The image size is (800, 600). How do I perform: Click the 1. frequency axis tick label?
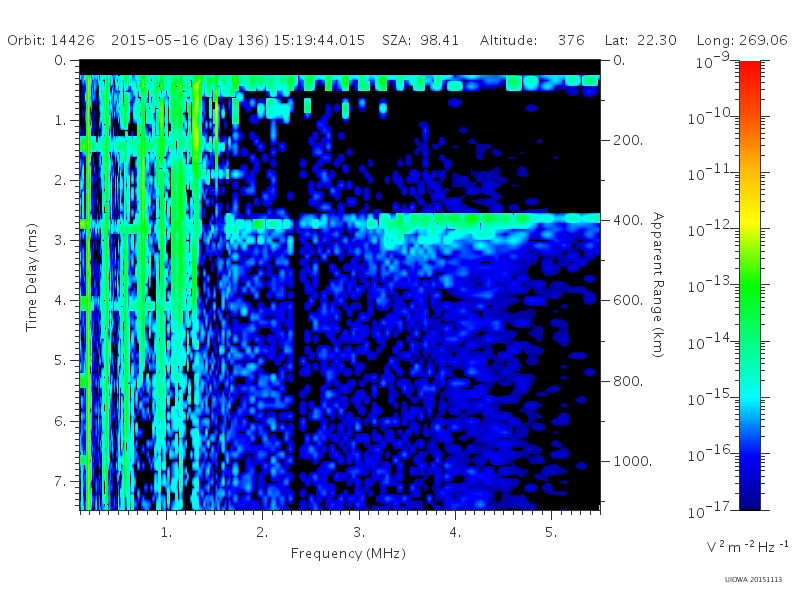pyautogui.click(x=167, y=533)
